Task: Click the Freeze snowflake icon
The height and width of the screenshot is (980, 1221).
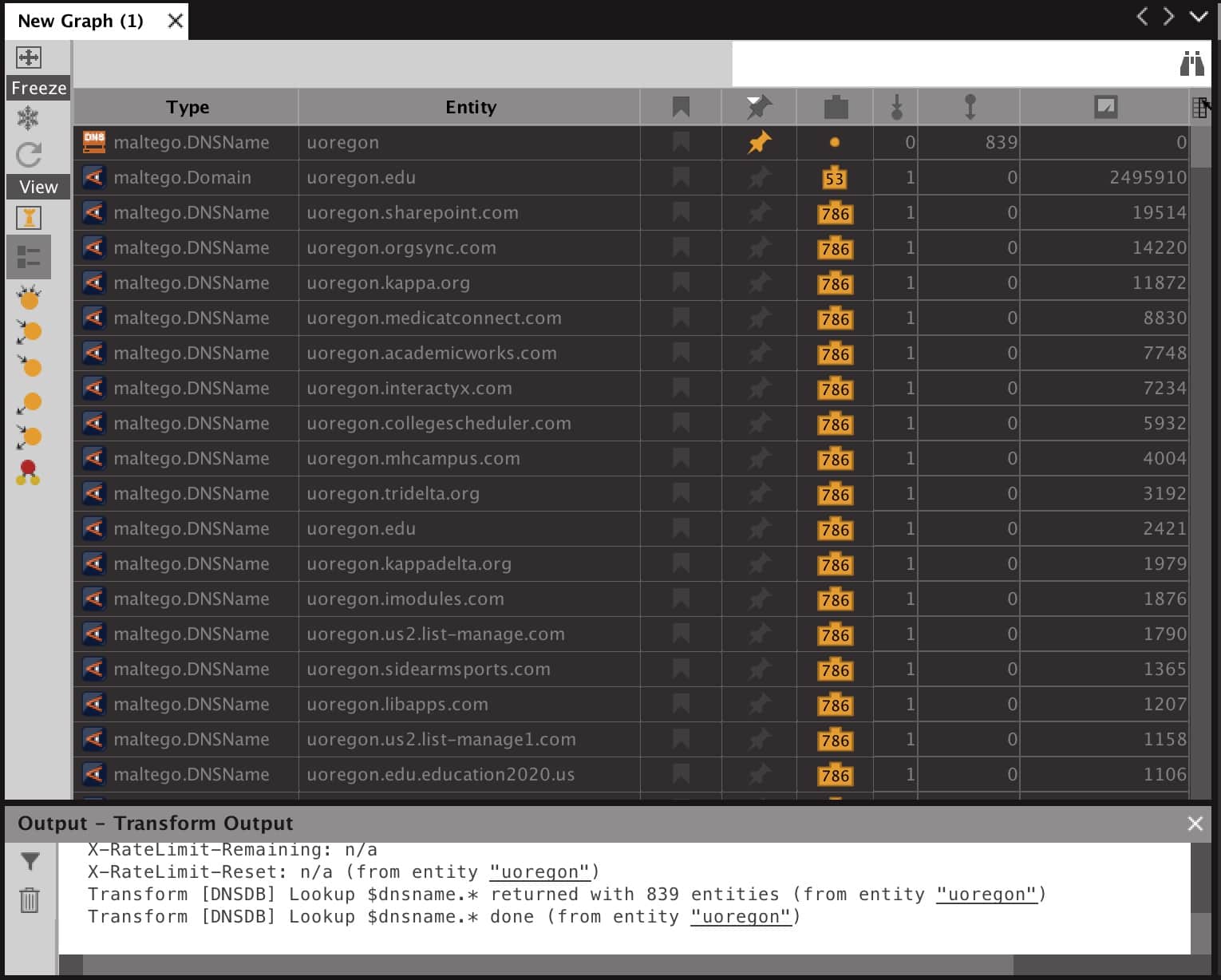Action: (x=29, y=118)
